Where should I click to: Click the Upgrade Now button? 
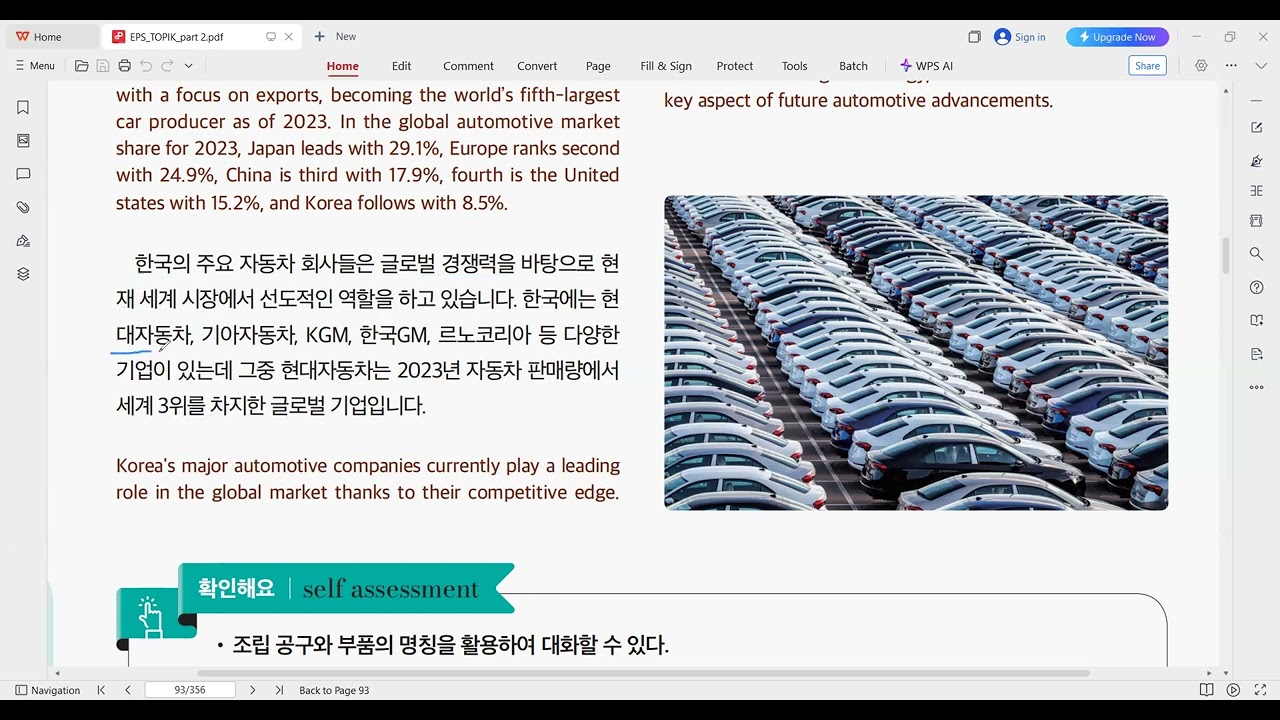[x=1117, y=37]
